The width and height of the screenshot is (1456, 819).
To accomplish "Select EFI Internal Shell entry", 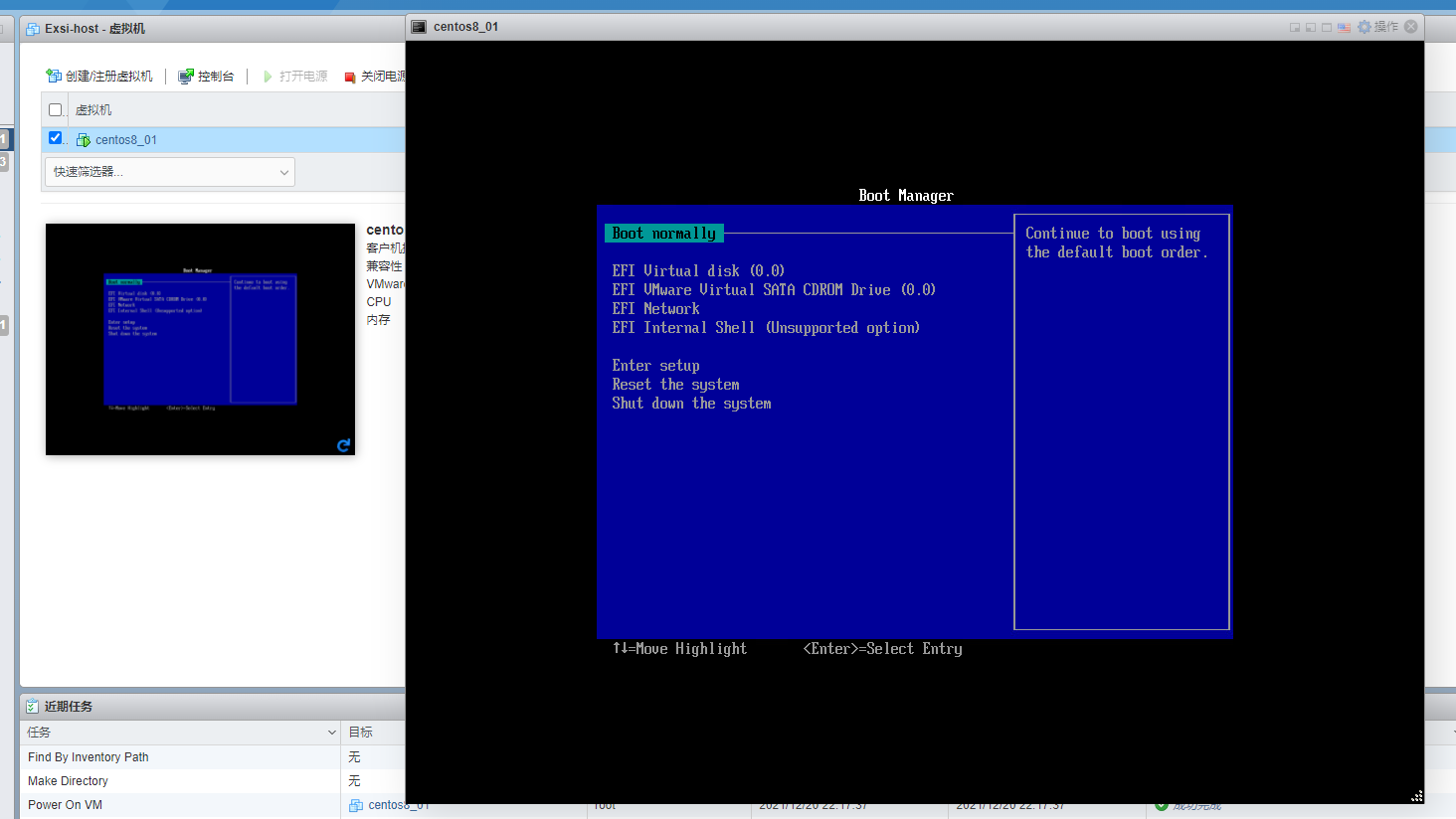I will pos(766,327).
